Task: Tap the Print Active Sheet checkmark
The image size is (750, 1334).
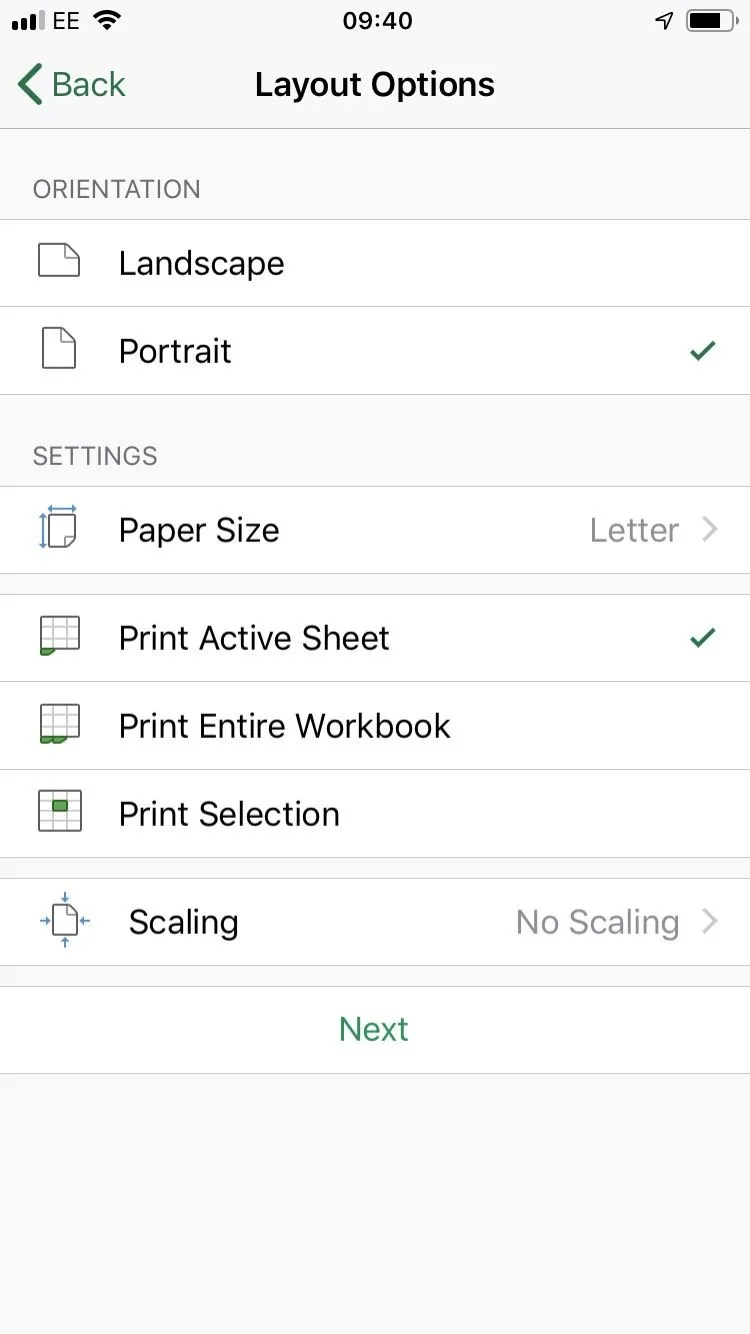Action: (703, 637)
